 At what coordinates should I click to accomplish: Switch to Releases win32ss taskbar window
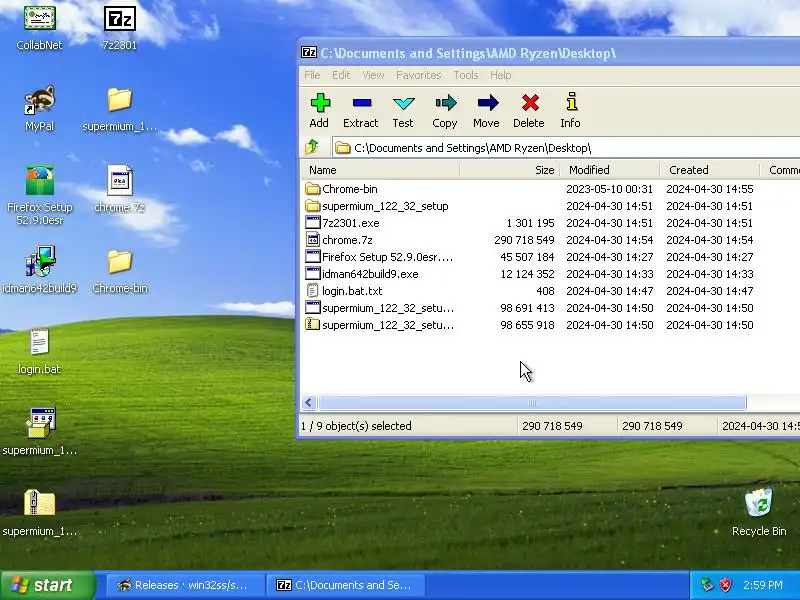[x=186, y=585]
